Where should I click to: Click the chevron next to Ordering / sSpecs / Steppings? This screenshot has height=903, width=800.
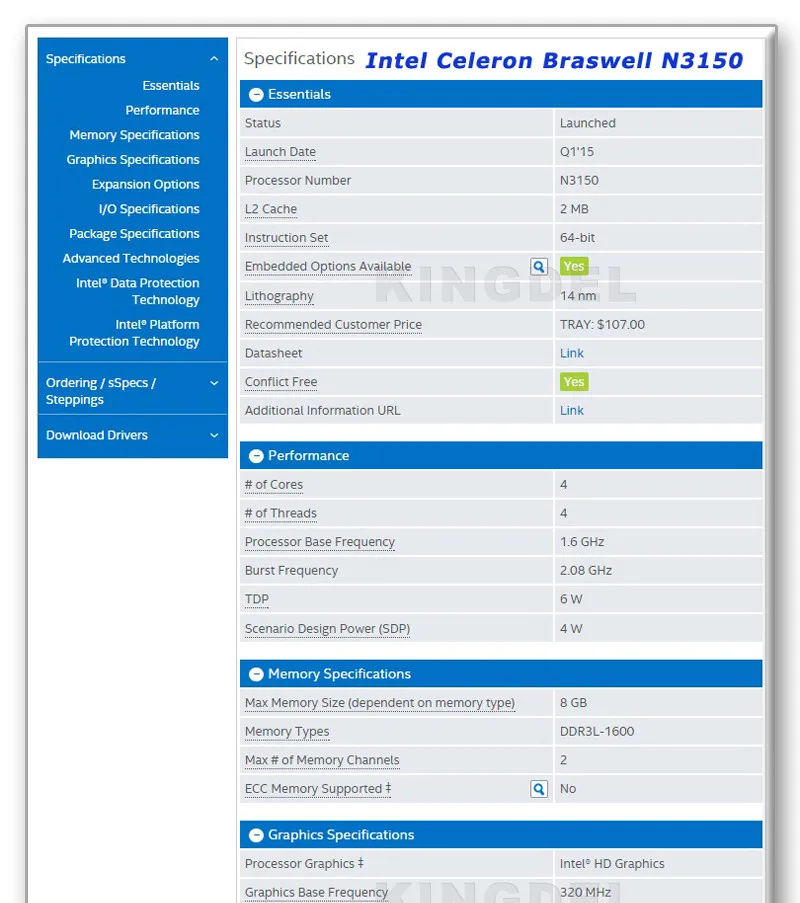tap(212, 382)
